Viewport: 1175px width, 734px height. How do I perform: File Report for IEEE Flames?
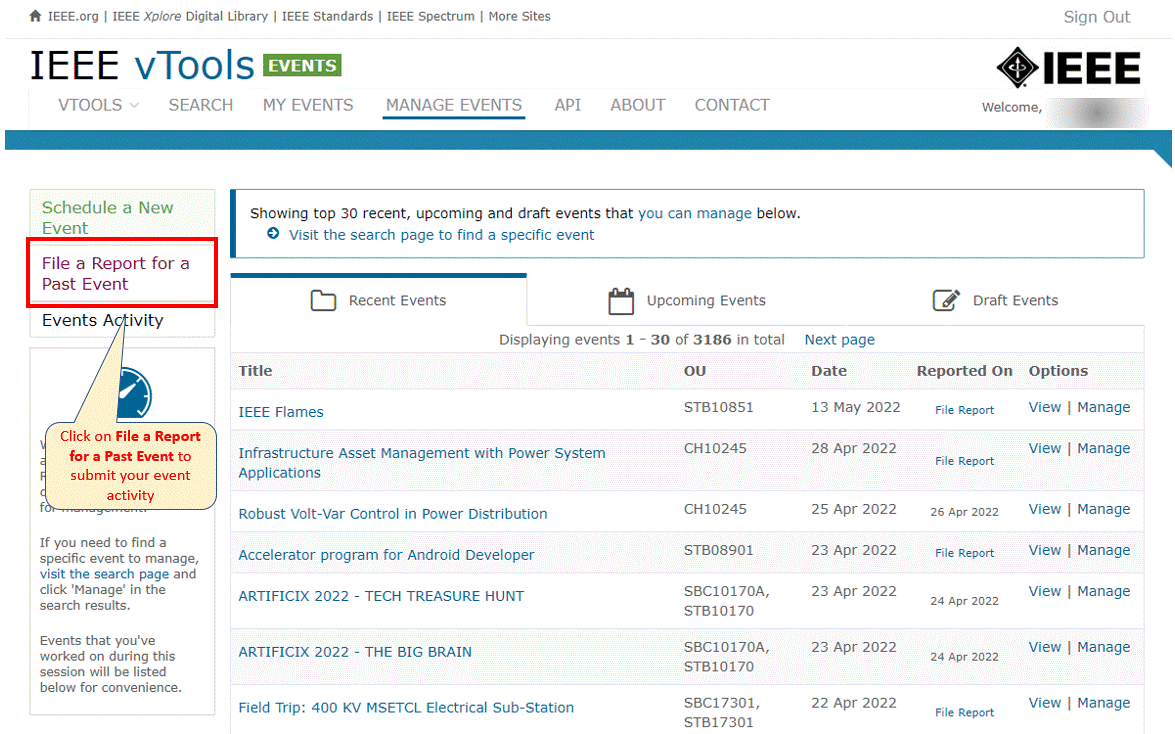point(964,410)
